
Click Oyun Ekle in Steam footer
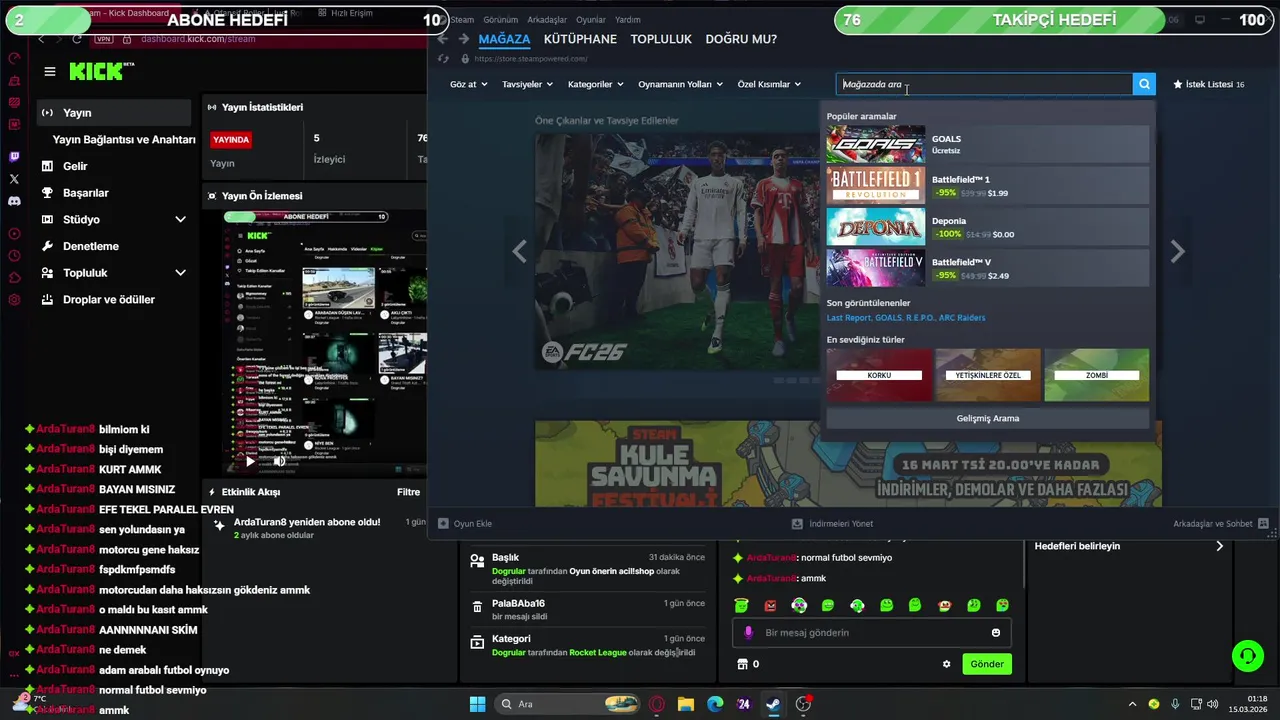[x=465, y=524]
